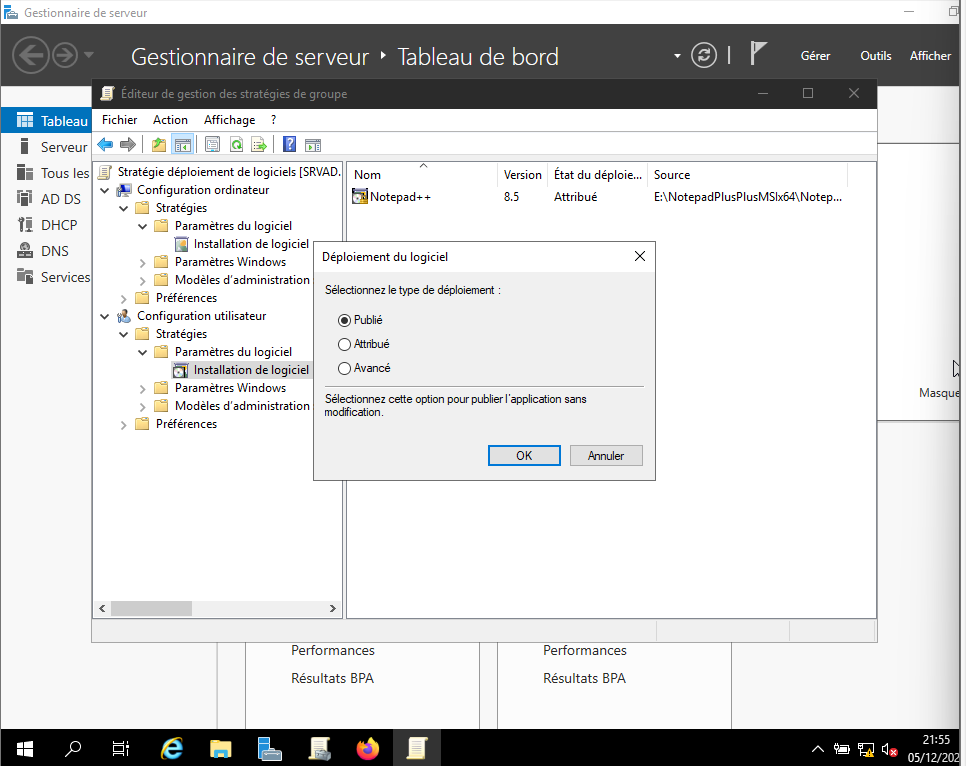Click the notifications flag in Server Manager
The width and height of the screenshot is (966, 766).
pyautogui.click(x=759, y=55)
